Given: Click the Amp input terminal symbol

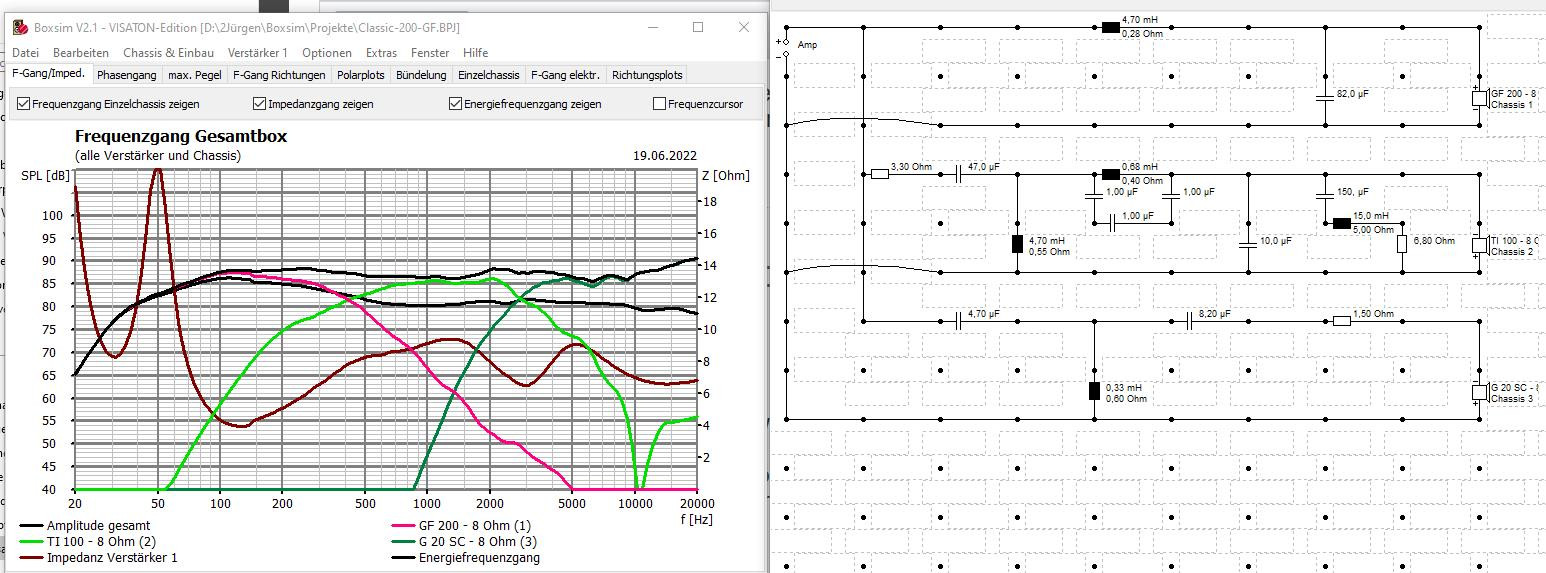Looking at the screenshot, I should [x=786, y=47].
